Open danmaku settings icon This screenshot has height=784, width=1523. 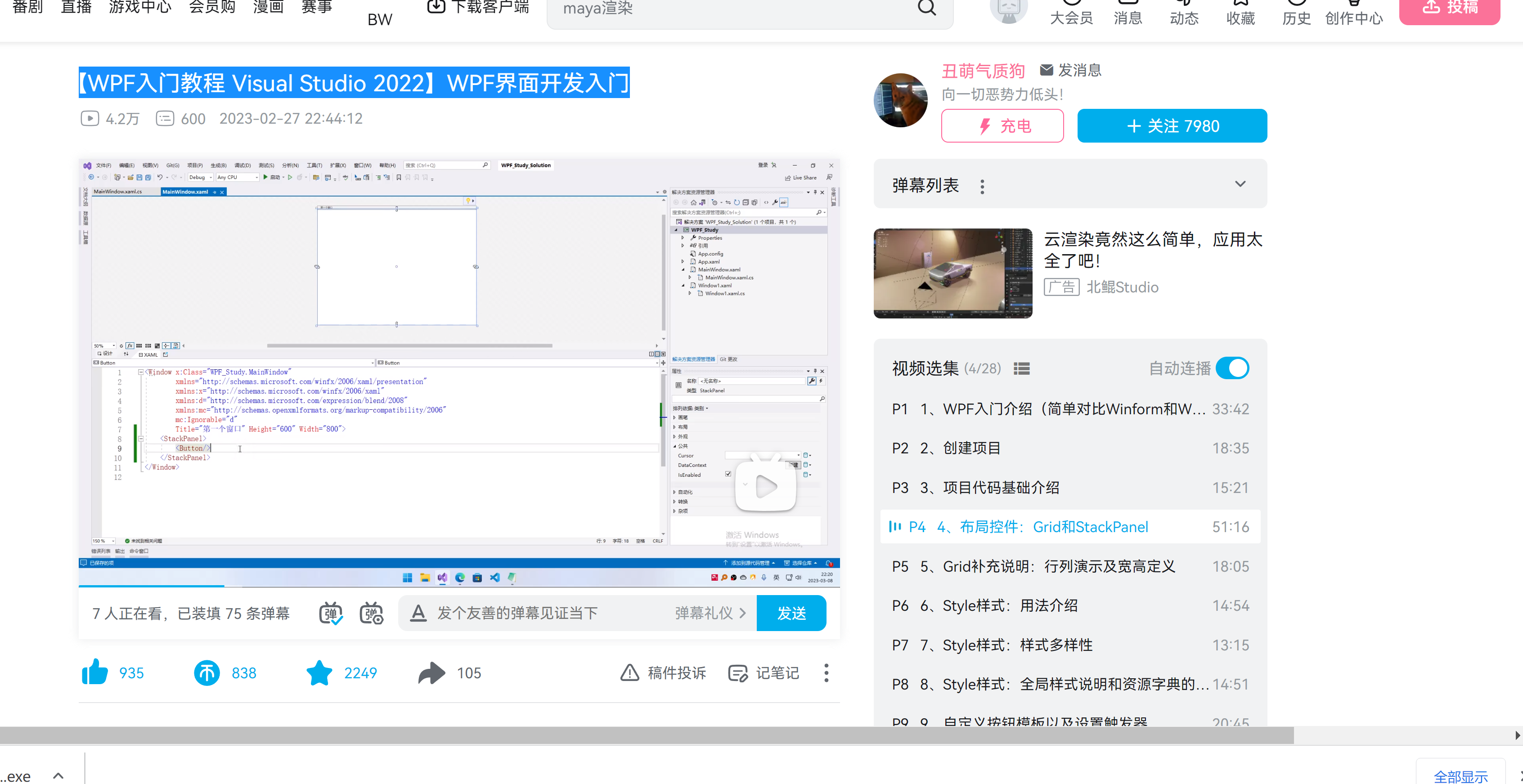click(x=371, y=613)
